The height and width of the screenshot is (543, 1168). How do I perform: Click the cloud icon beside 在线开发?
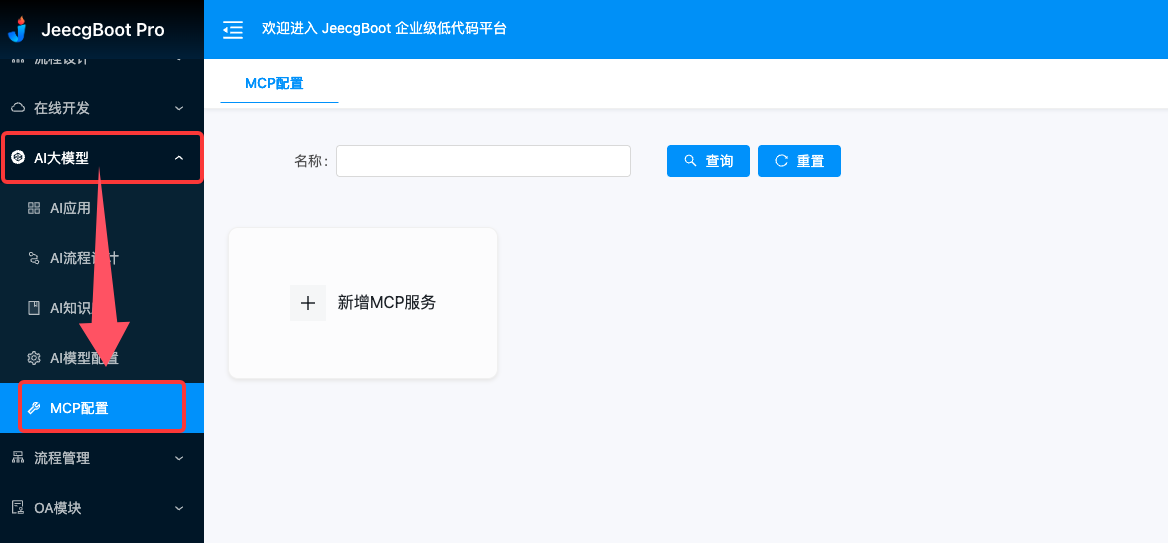tap(18, 108)
